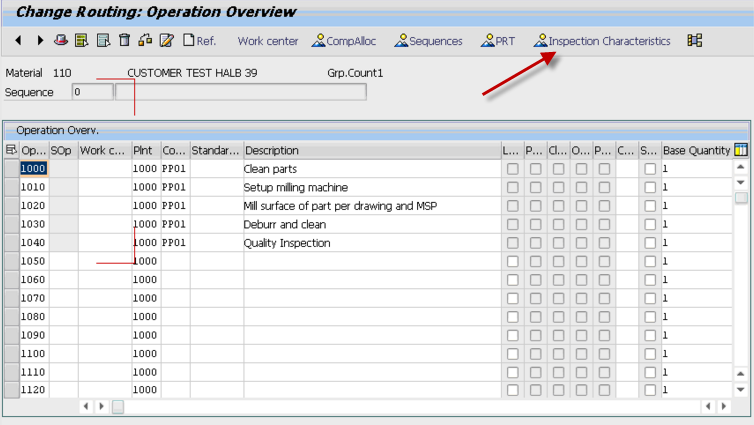Viewport: 754px width, 425px height.
Task: Click the vertical scrollbar top up arrow
Action: click(x=741, y=167)
